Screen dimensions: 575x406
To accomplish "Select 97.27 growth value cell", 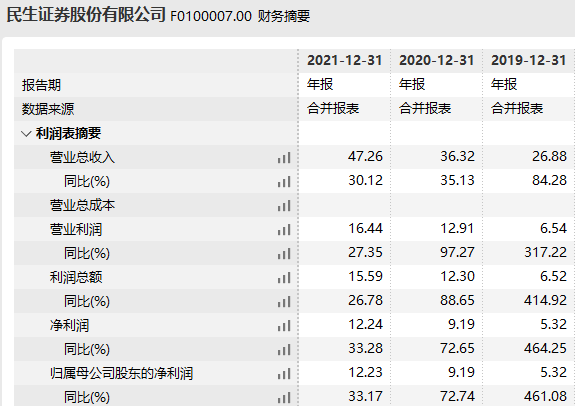I will tap(457, 253).
